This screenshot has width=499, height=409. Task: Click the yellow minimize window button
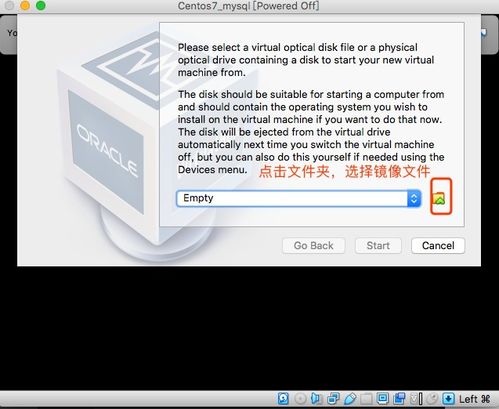tap(25, 5)
